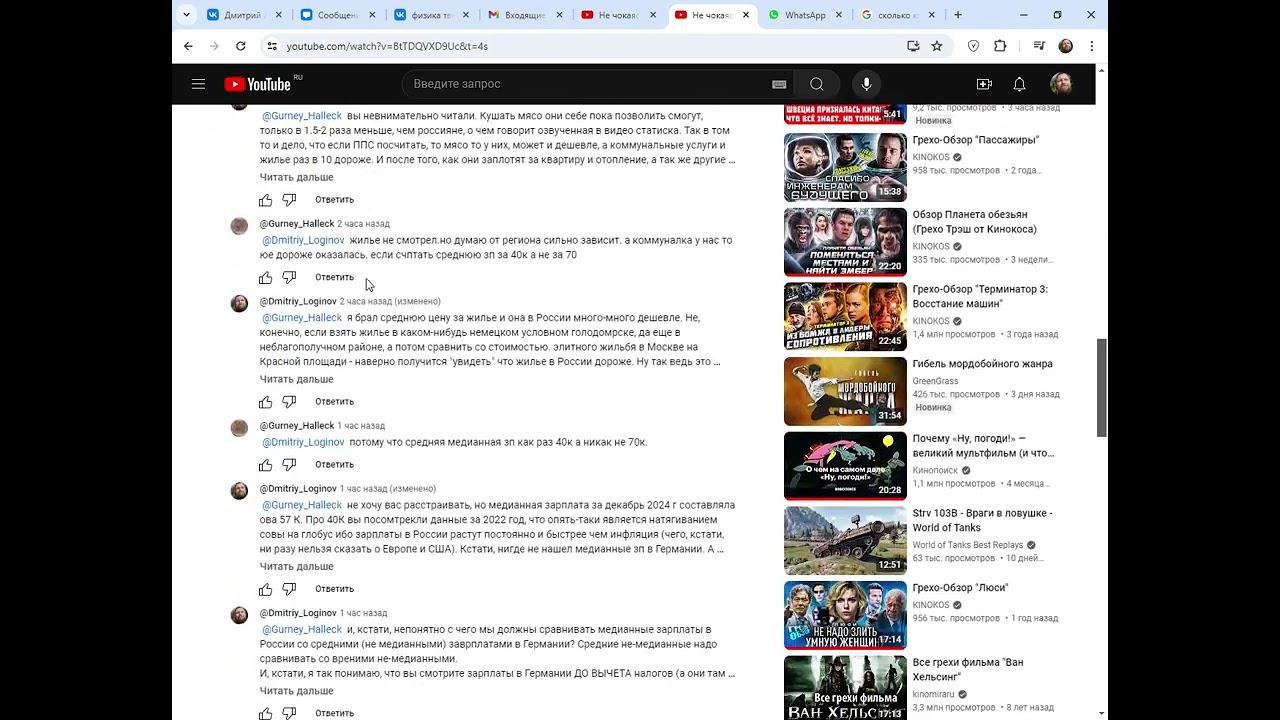Expand 'Читать дальше' under 'вы невнимательно читали' comment
Viewport: 1280px width, 720px height.
pyautogui.click(x=297, y=177)
